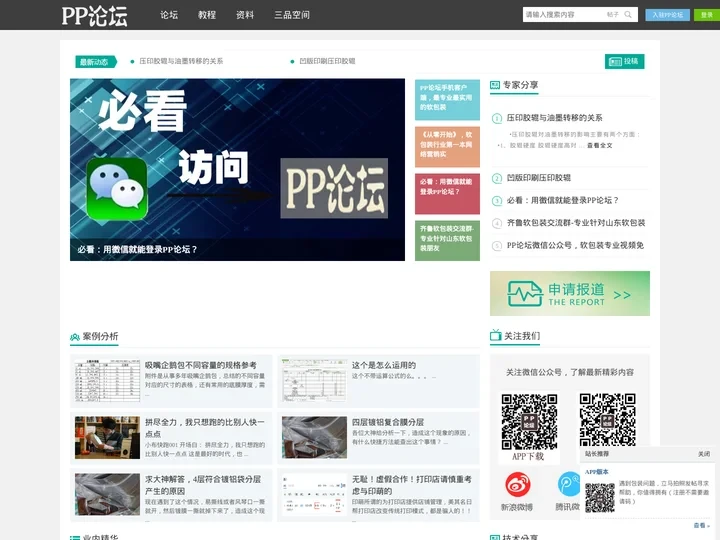
Task: Click banner caption 必看：用微信就能登录PP论坛？
Action: coord(137,249)
